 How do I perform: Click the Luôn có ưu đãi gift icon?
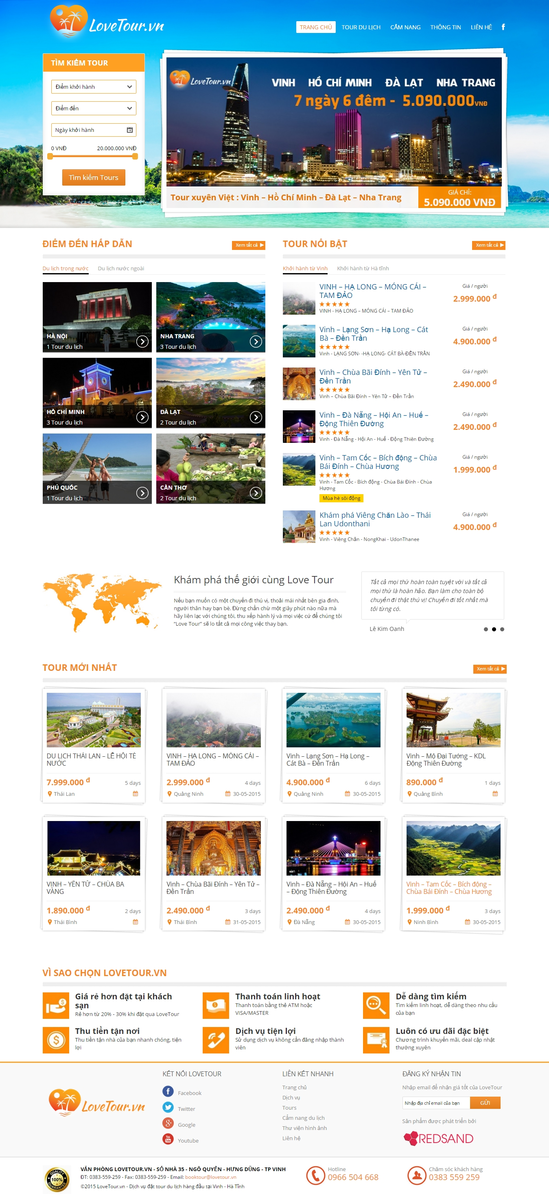tap(376, 1038)
